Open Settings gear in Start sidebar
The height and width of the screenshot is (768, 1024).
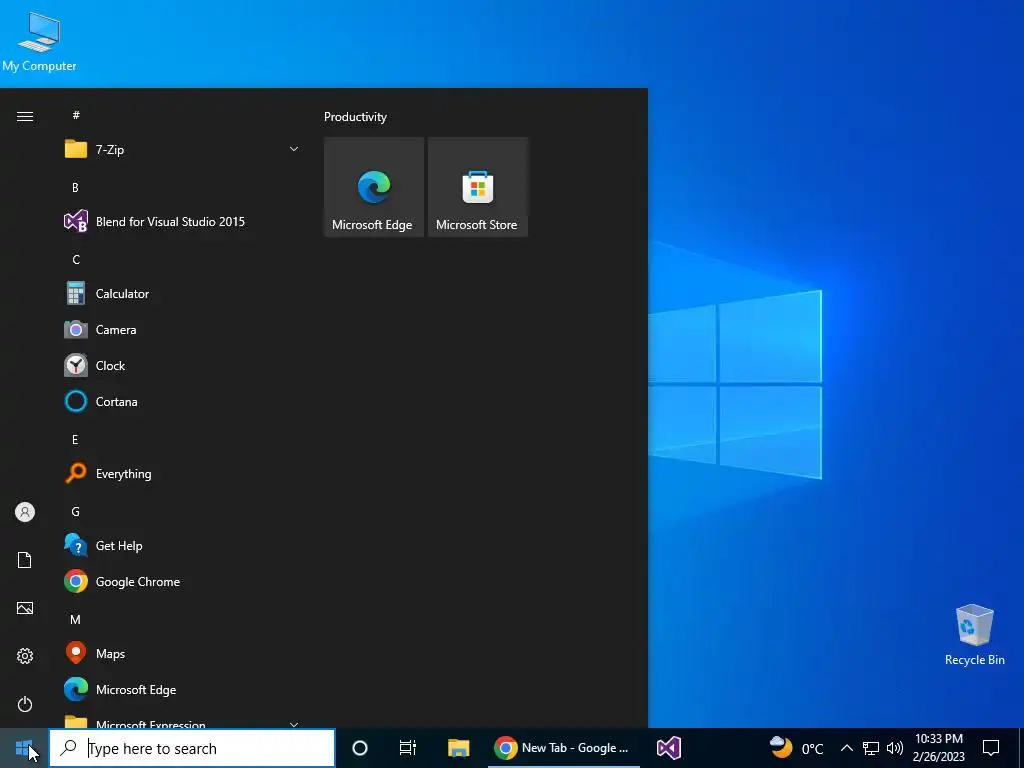pos(25,656)
